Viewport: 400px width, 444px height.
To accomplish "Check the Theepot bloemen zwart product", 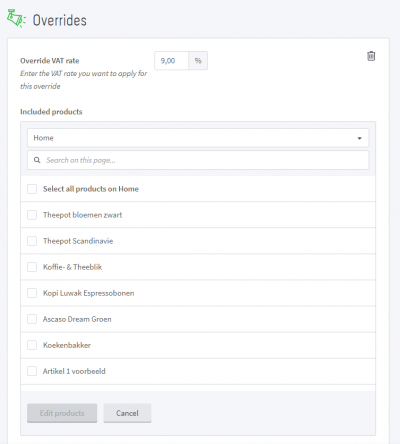I will (32, 215).
